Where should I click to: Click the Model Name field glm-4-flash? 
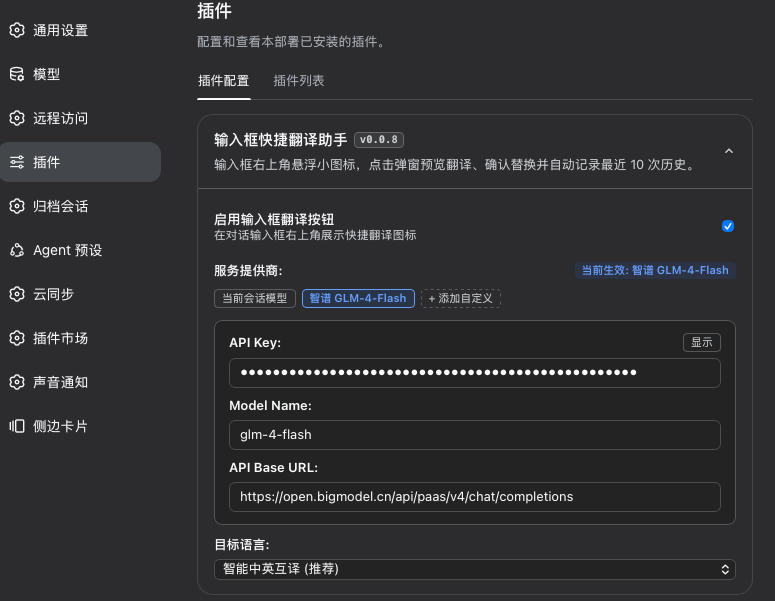(x=474, y=435)
